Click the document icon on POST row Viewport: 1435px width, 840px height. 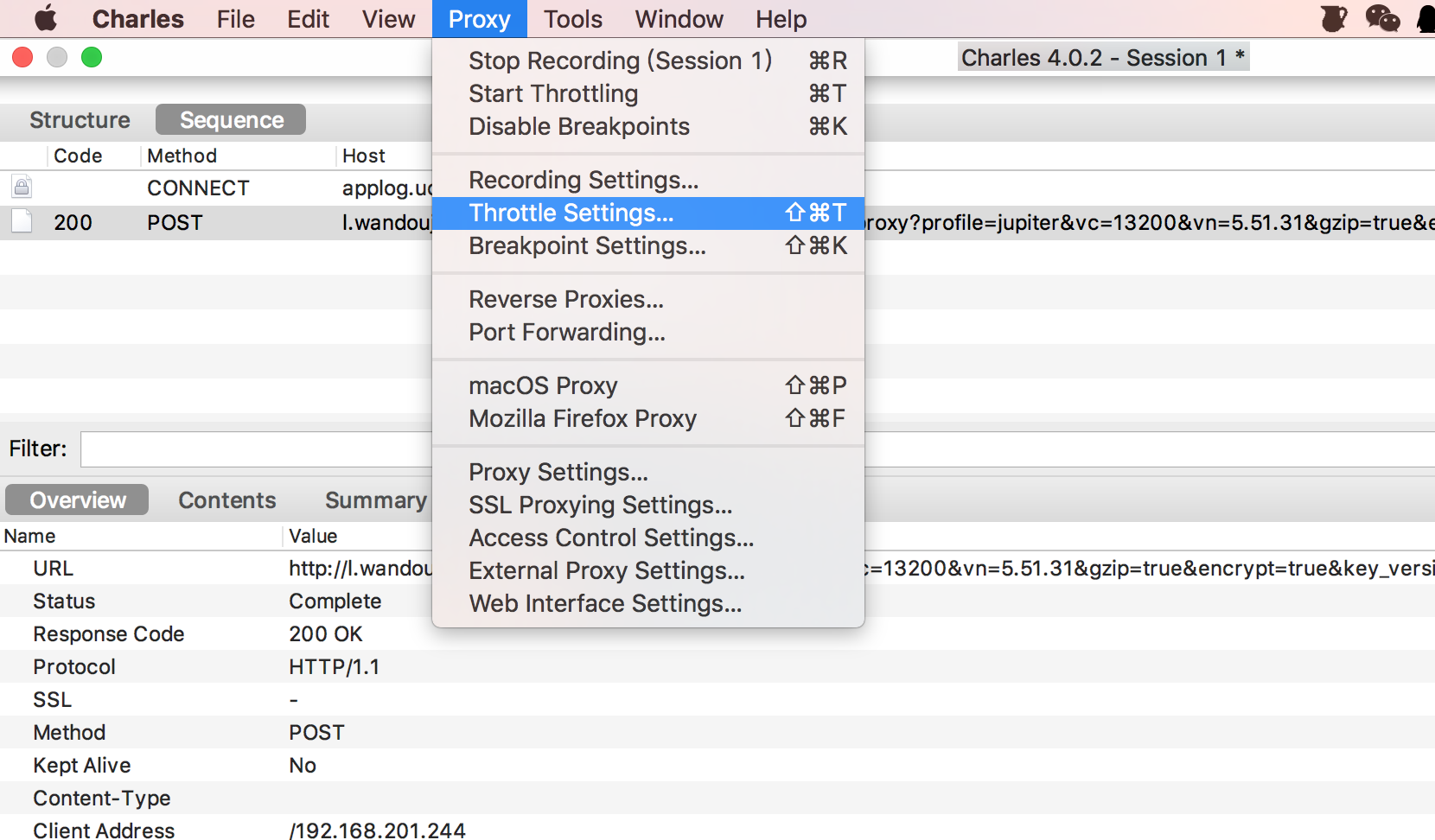point(22,221)
